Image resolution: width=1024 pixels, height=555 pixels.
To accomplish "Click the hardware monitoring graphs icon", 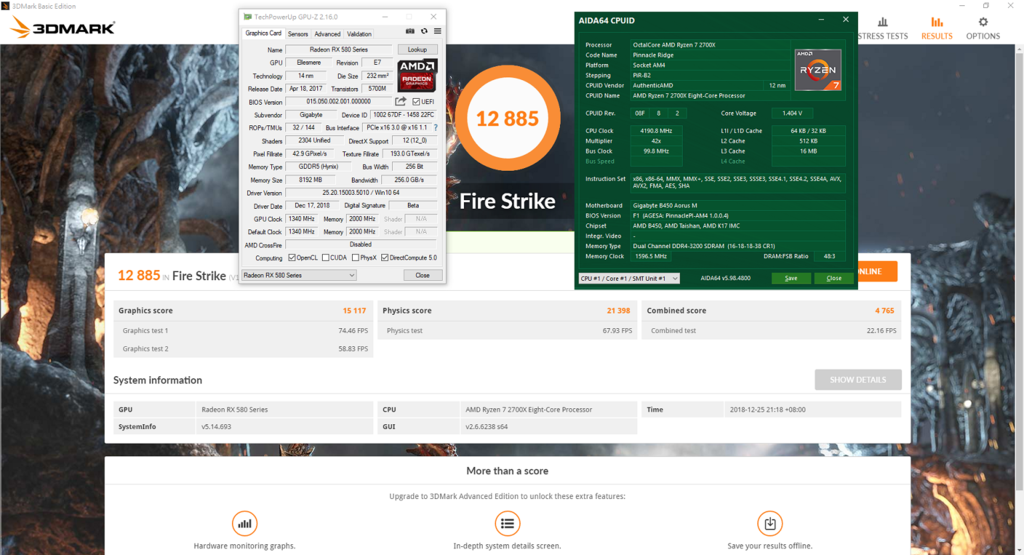I will pos(245,523).
